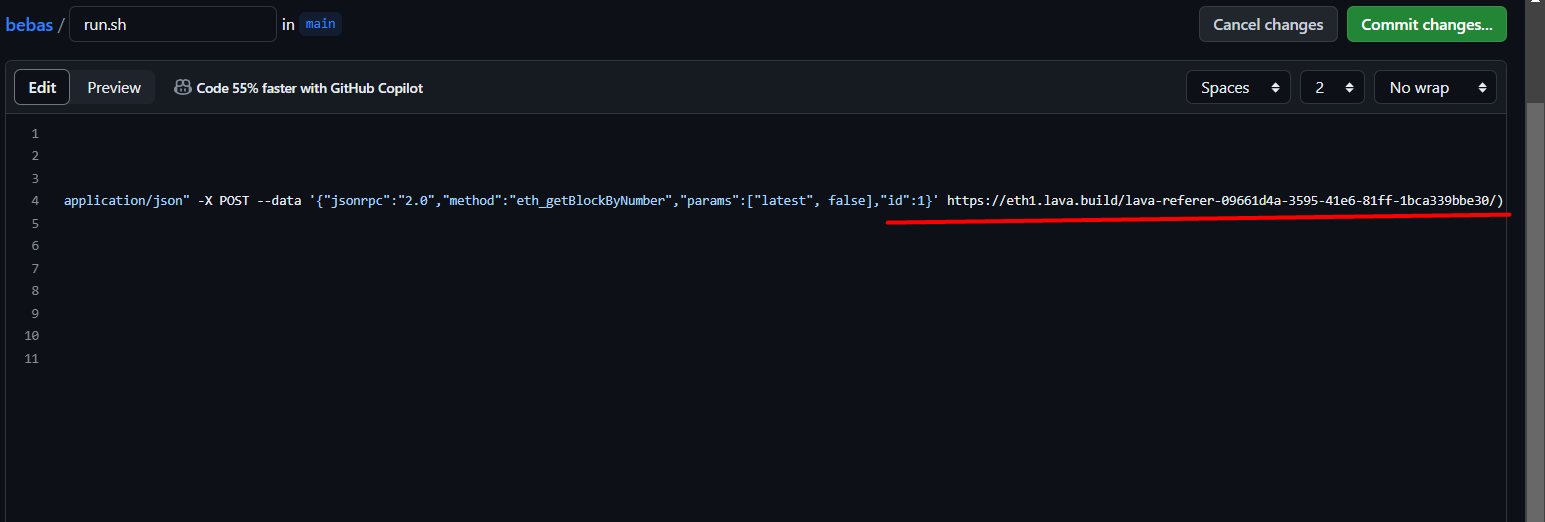Open the bebas repository link
Screen dimensions: 1545x522
pos(29,25)
